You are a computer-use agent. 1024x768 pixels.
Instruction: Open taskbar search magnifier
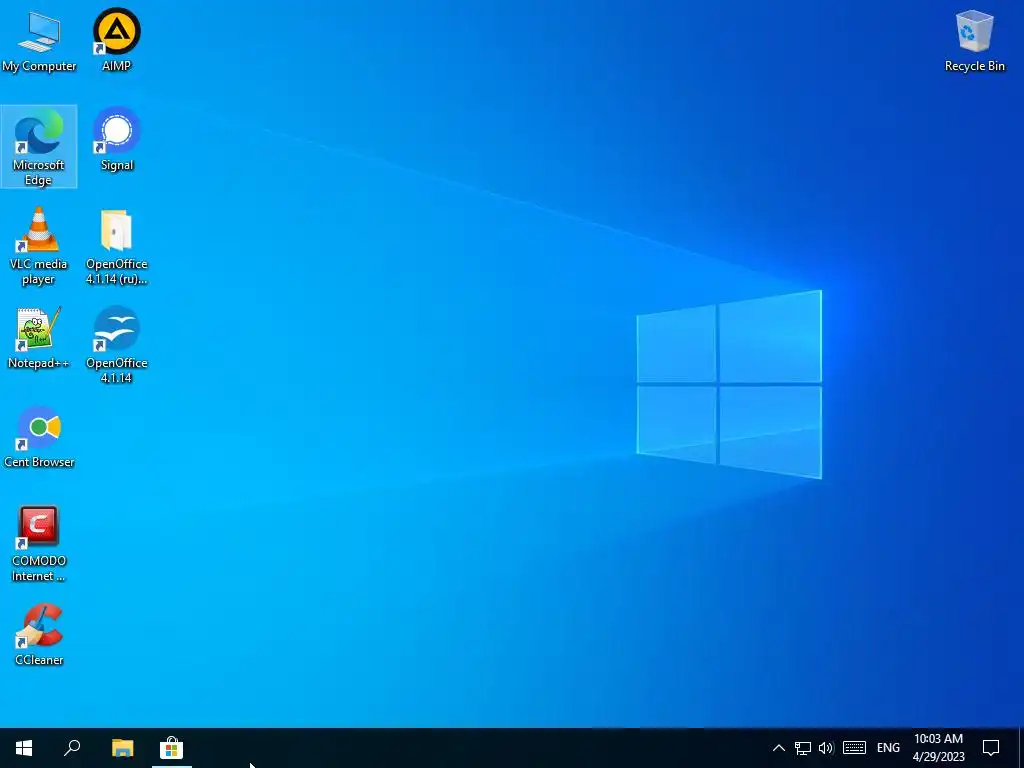[x=72, y=748]
